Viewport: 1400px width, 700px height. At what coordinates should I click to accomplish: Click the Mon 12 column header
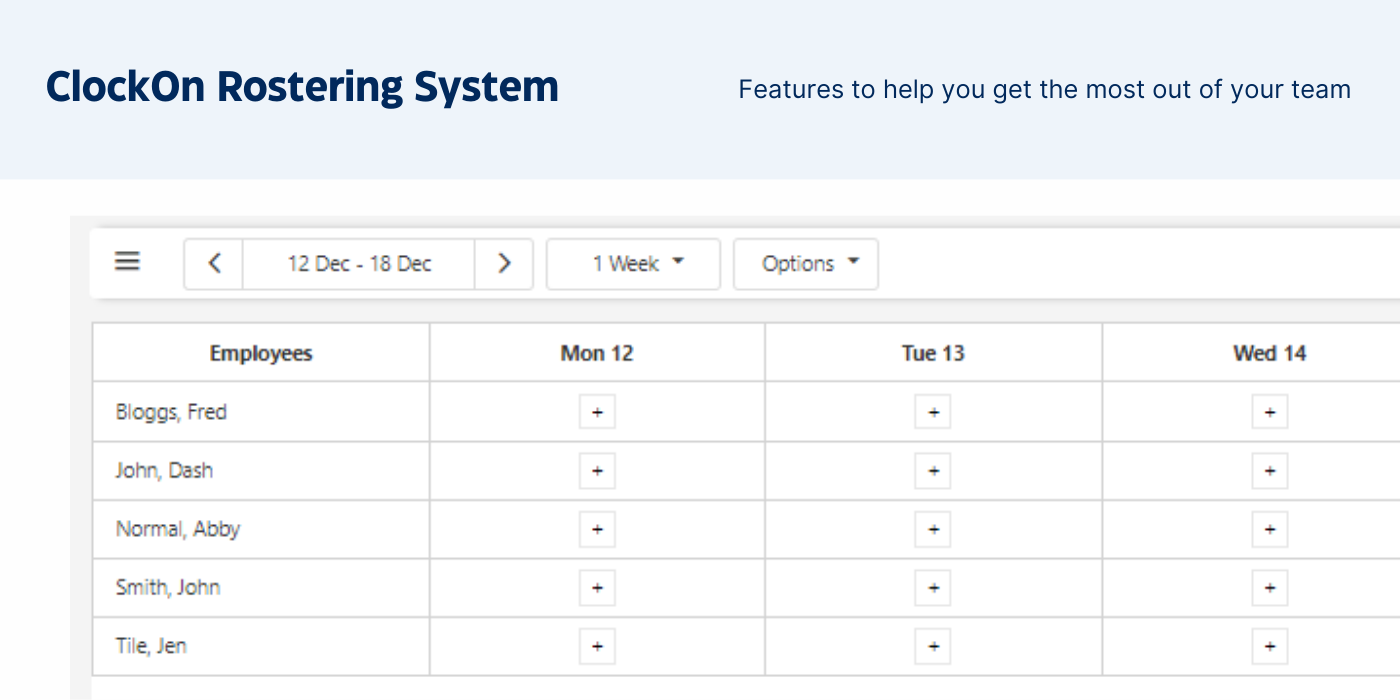(x=596, y=352)
